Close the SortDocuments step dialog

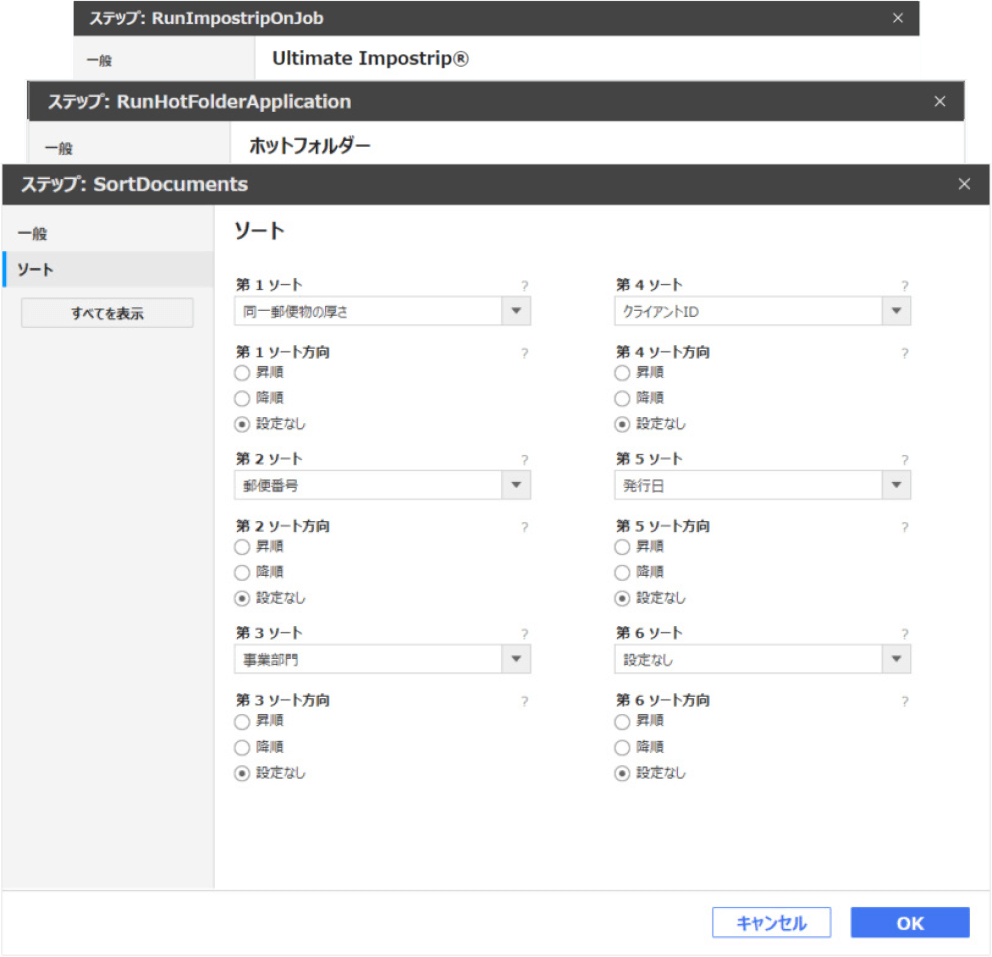[x=964, y=184]
